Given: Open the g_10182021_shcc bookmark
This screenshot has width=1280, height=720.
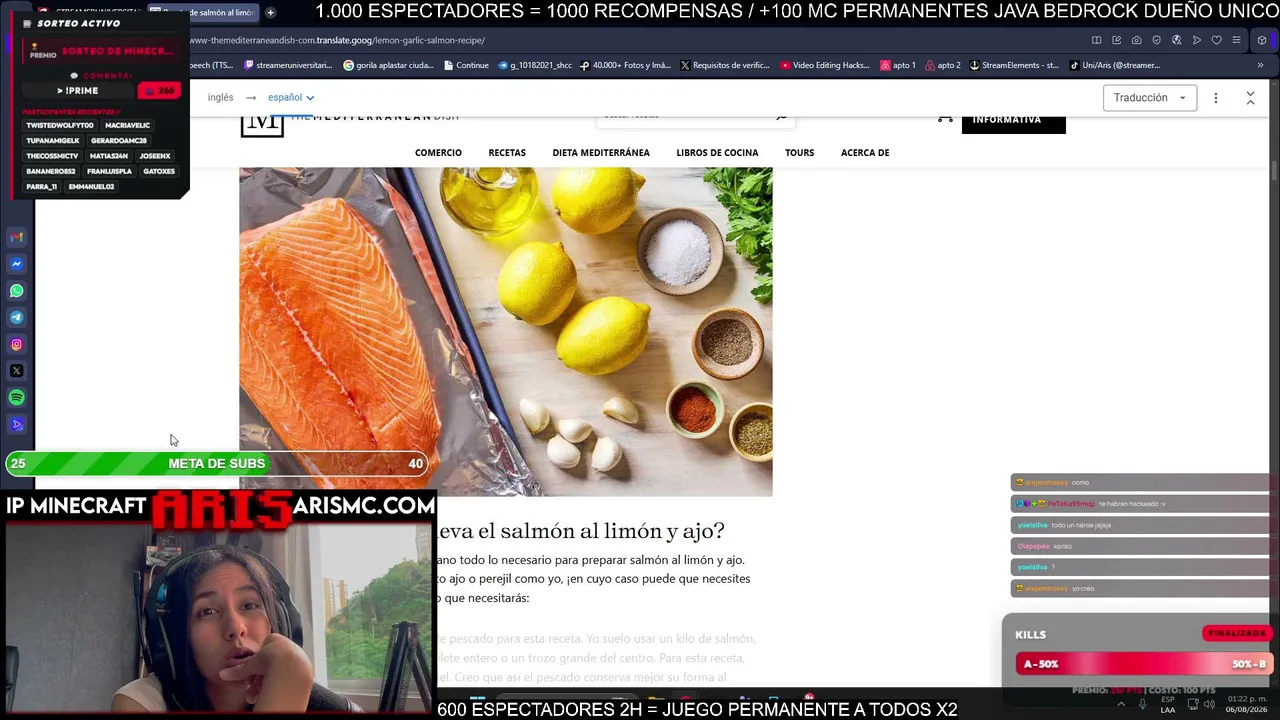Looking at the screenshot, I should pos(535,65).
